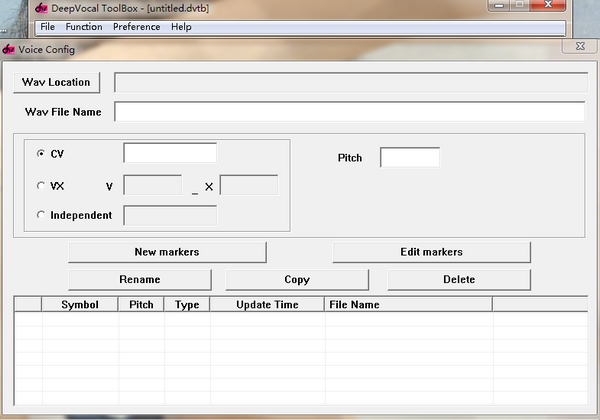Click the Copy button
600x420 pixels.
tap(297, 280)
